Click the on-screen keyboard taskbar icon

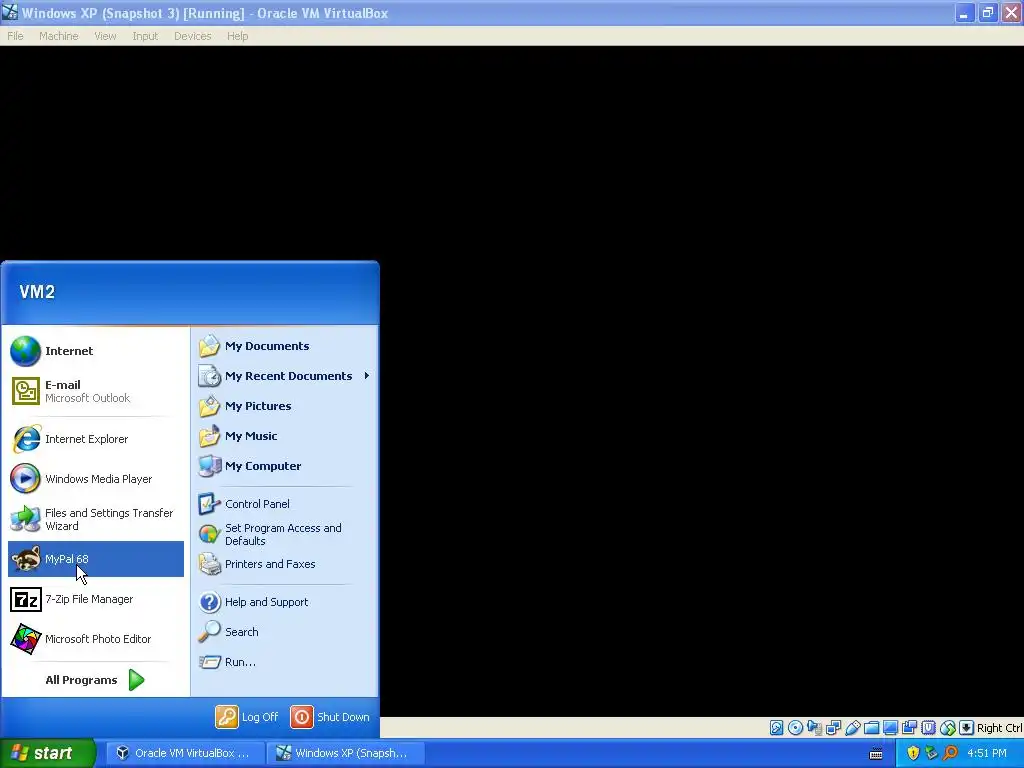pyautogui.click(x=876, y=754)
